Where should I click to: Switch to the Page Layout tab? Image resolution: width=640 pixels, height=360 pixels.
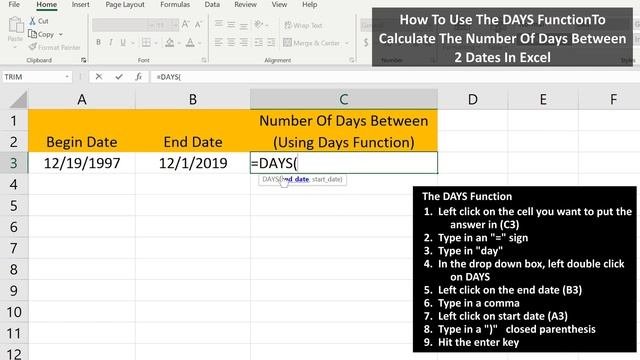click(125, 4)
